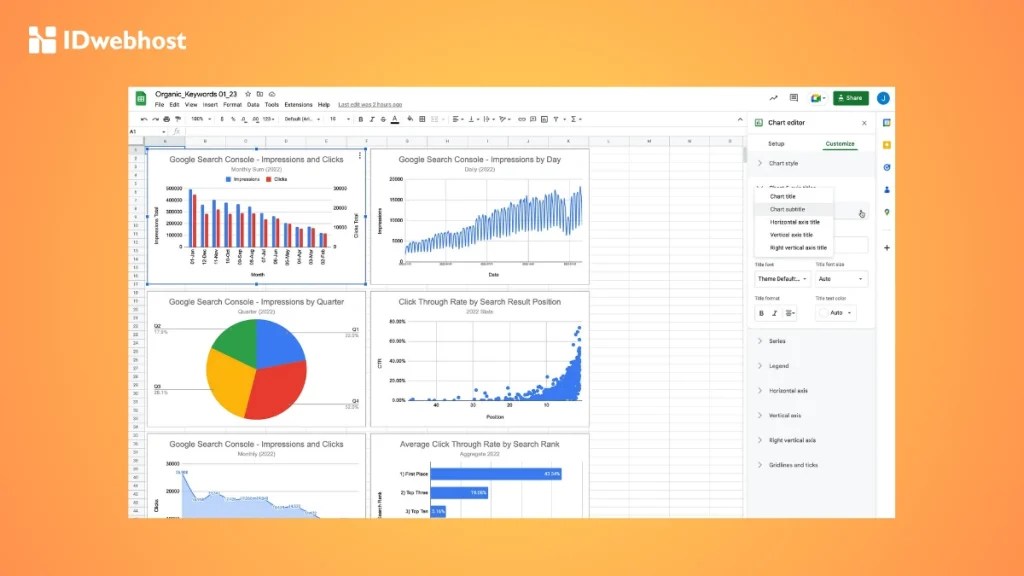Open the Insert menu
1024x576 pixels.
(x=210, y=104)
